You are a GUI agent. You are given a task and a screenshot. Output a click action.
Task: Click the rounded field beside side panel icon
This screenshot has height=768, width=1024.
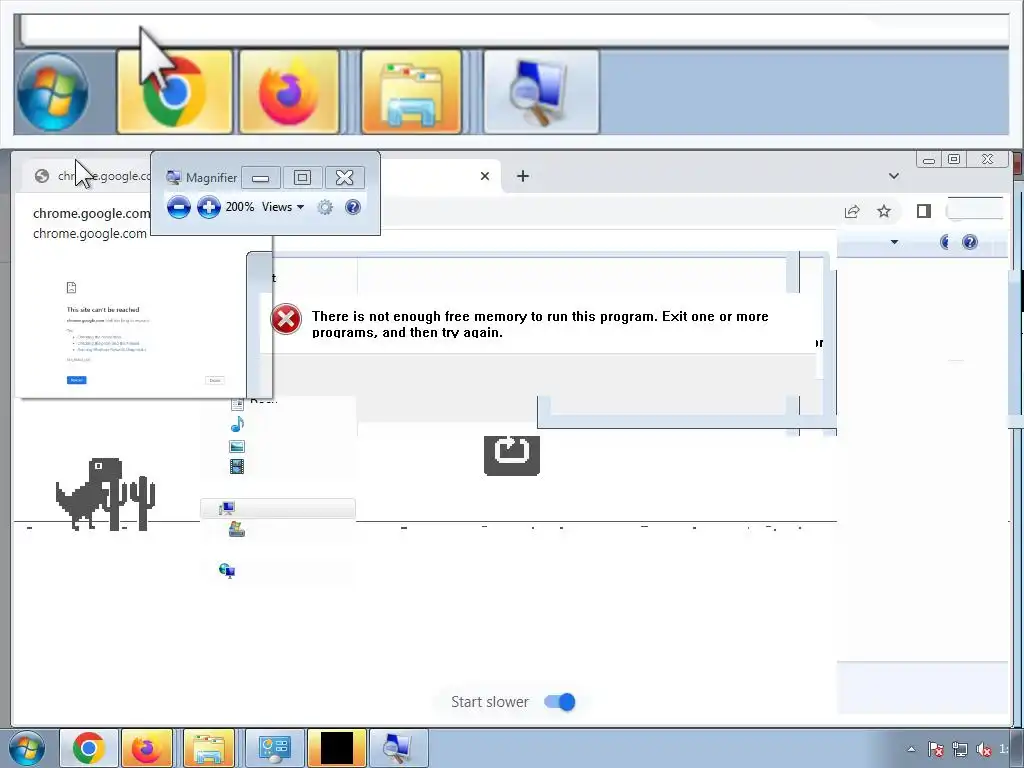[974, 210]
